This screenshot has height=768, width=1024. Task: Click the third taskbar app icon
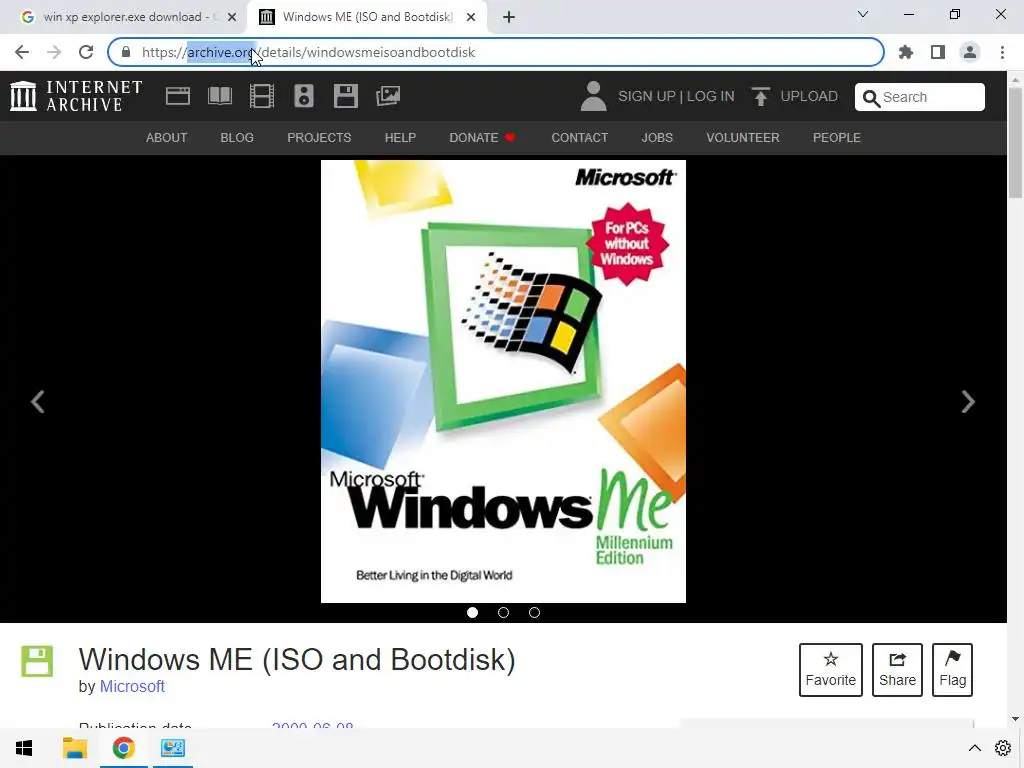pyautogui.click(x=173, y=748)
